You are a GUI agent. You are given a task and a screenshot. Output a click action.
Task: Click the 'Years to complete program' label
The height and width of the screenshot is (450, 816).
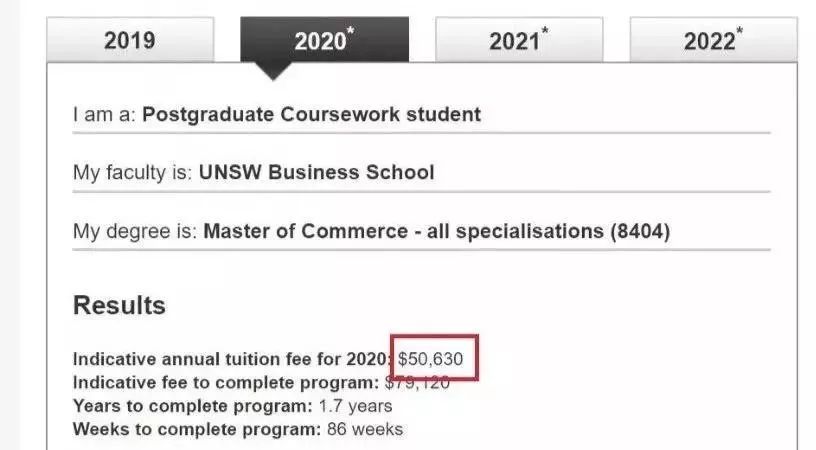tap(193, 406)
